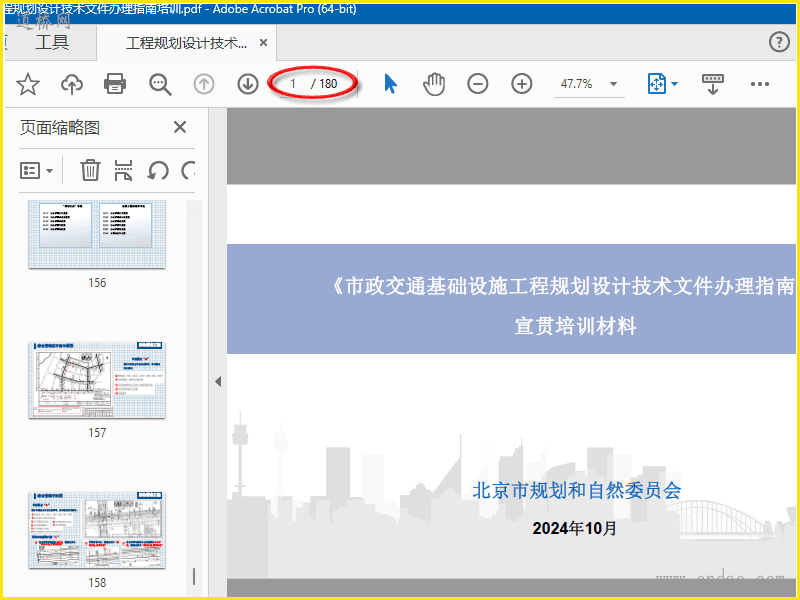The width and height of the screenshot is (800, 600).
Task: Click the date text 2024年10月
Action: click(574, 528)
